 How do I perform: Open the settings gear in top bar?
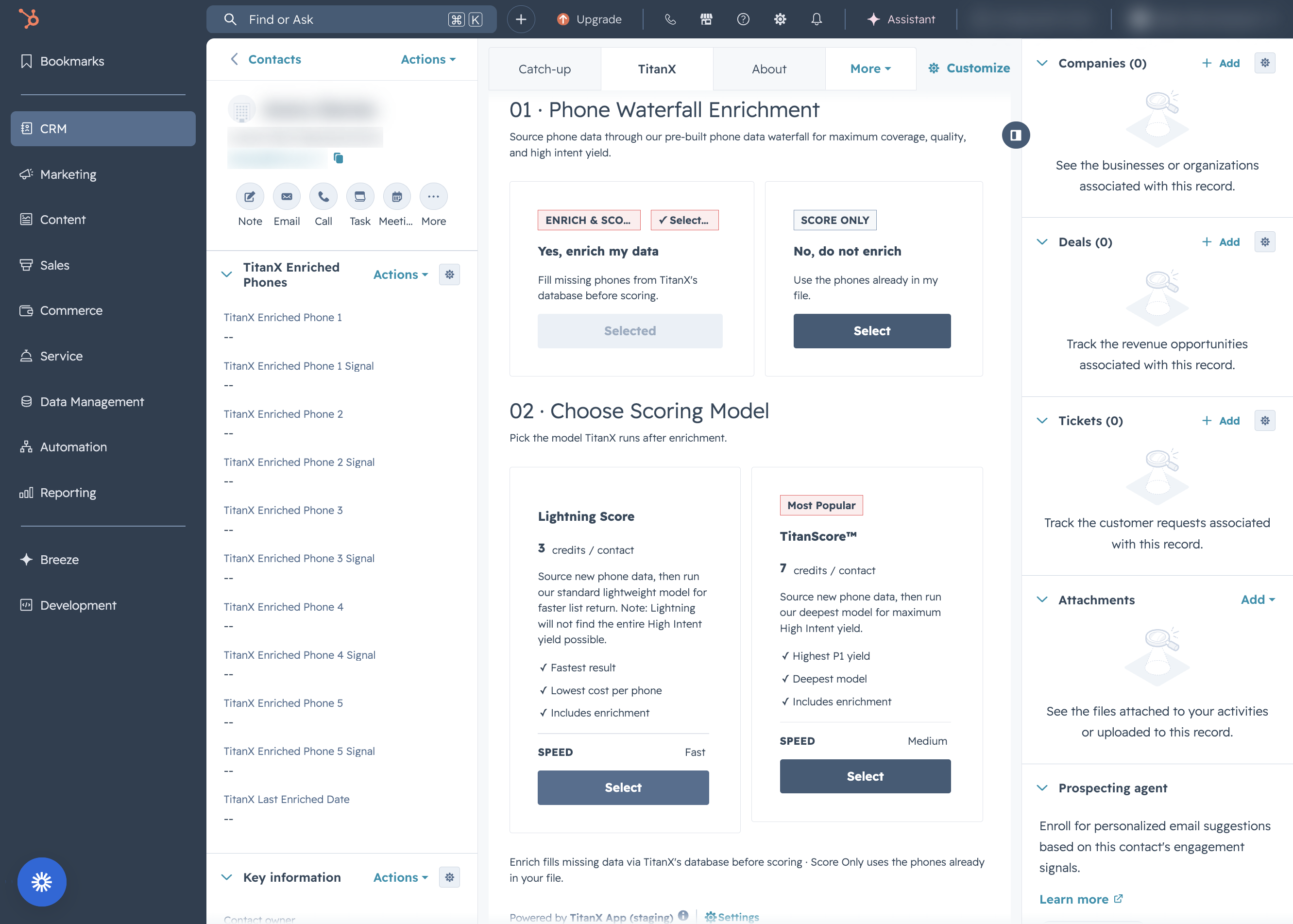tap(780, 19)
